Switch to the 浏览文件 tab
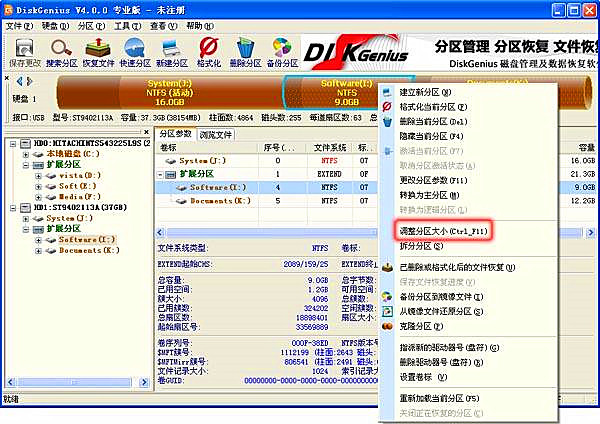 coord(216,135)
